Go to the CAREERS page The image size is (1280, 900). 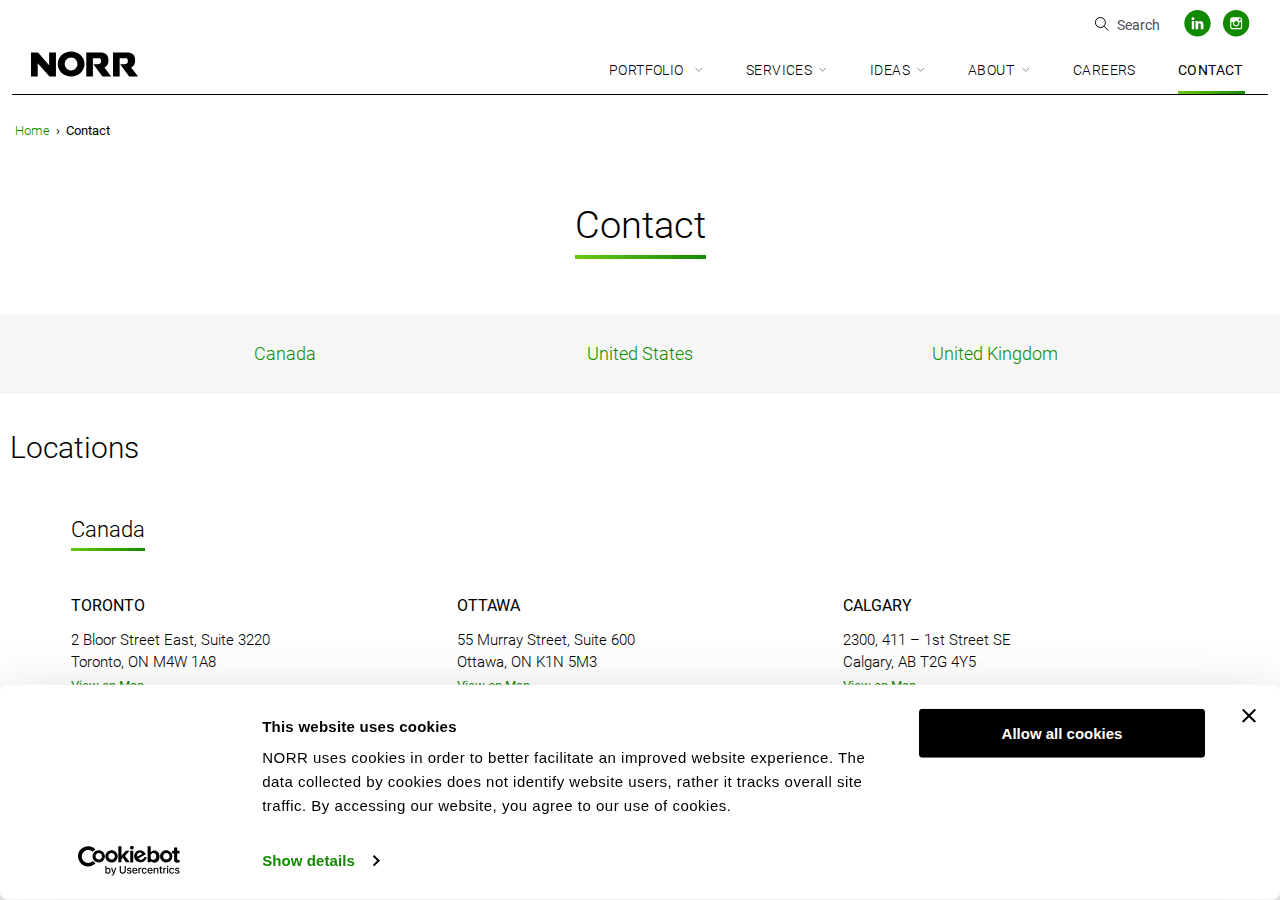click(x=1104, y=70)
